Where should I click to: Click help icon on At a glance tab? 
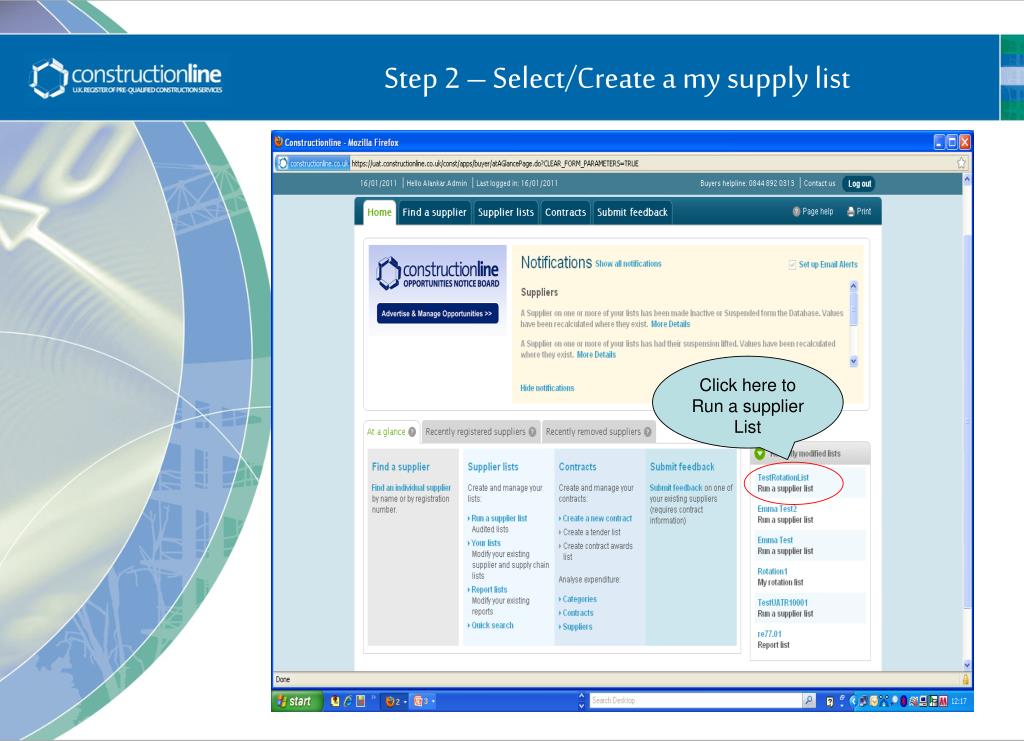click(x=412, y=432)
